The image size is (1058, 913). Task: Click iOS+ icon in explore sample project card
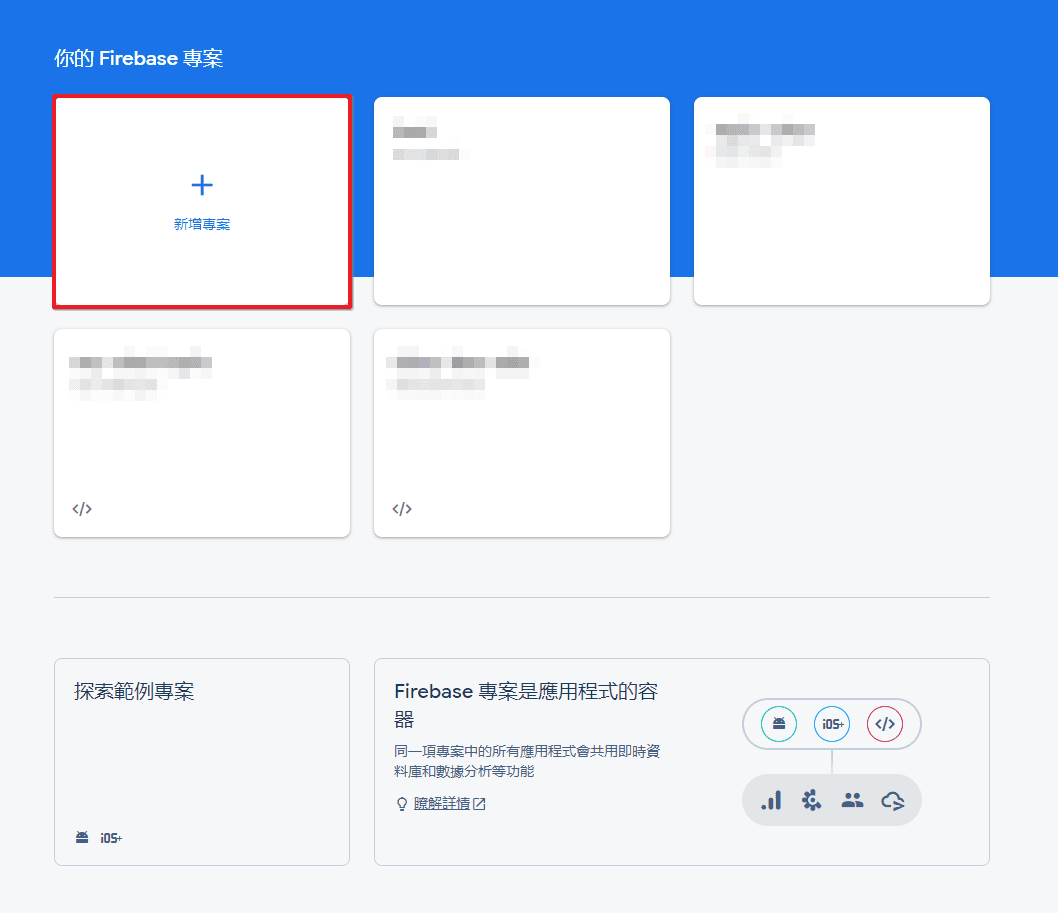pyautogui.click(x=111, y=838)
